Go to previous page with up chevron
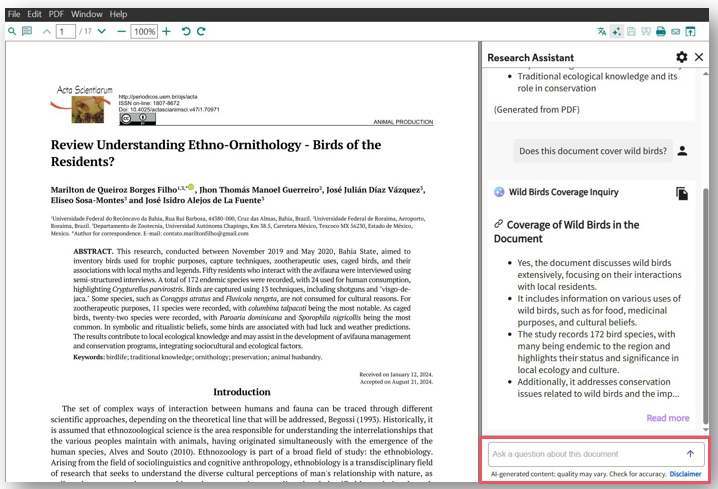The height and width of the screenshot is (489, 718). [47, 32]
